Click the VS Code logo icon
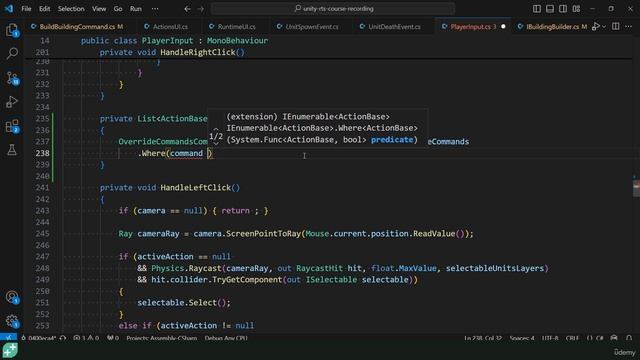This screenshot has height=360, width=640. click(9, 9)
